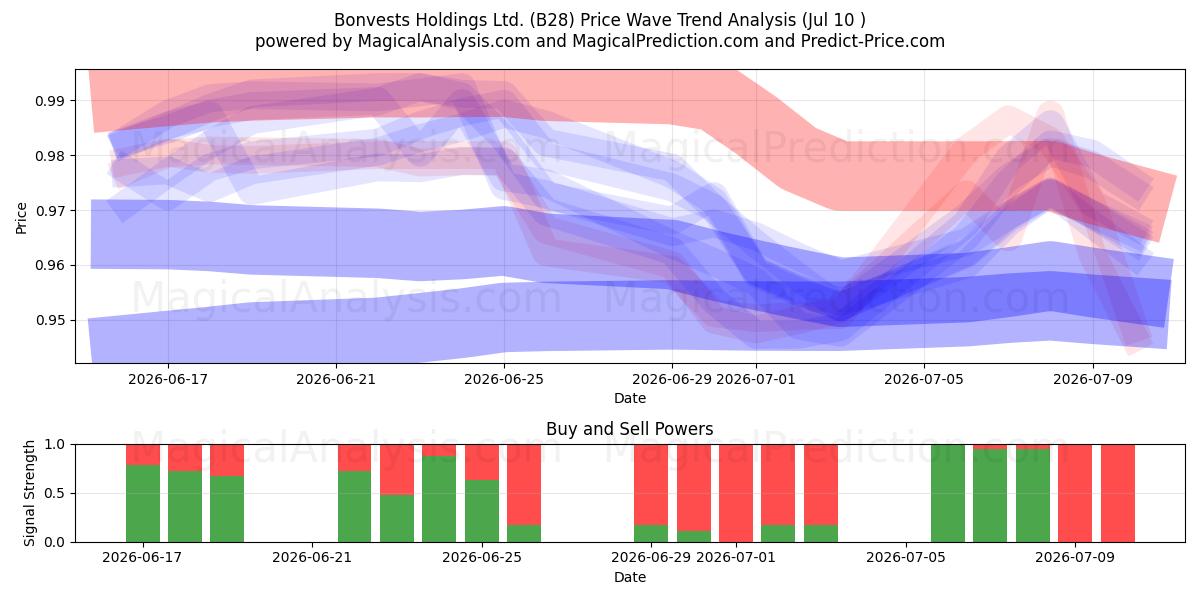Image resolution: width=1200 pixels, height=600 pixels.
Task: Click the 2026-06-21 tick under the Buy and Sell chart
Action: (313, 558)
